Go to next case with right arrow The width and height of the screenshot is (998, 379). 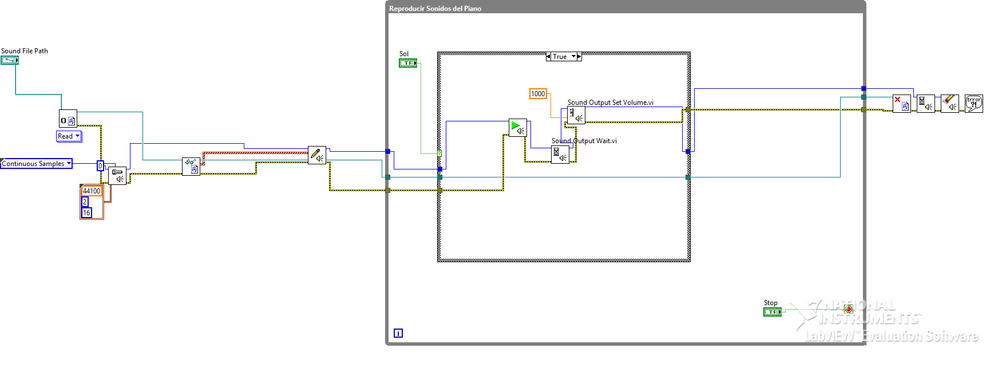tap(579, 57)
